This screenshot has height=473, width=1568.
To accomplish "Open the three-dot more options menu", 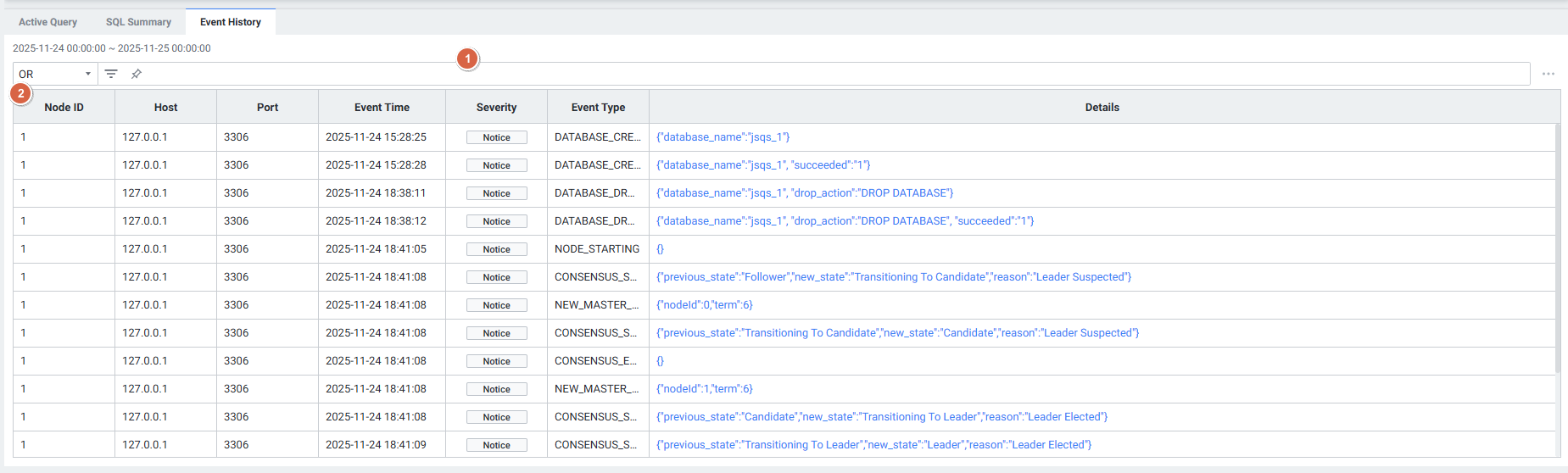I will coord(1548,74).
